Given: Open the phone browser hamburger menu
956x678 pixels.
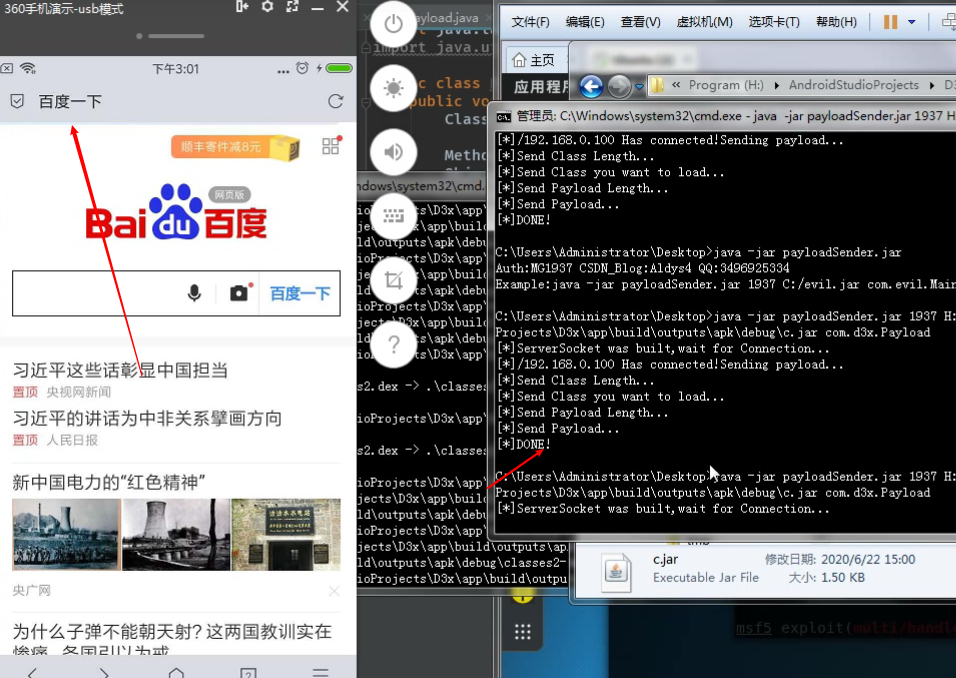Looking at the screenshot, I should pos(321,673).
